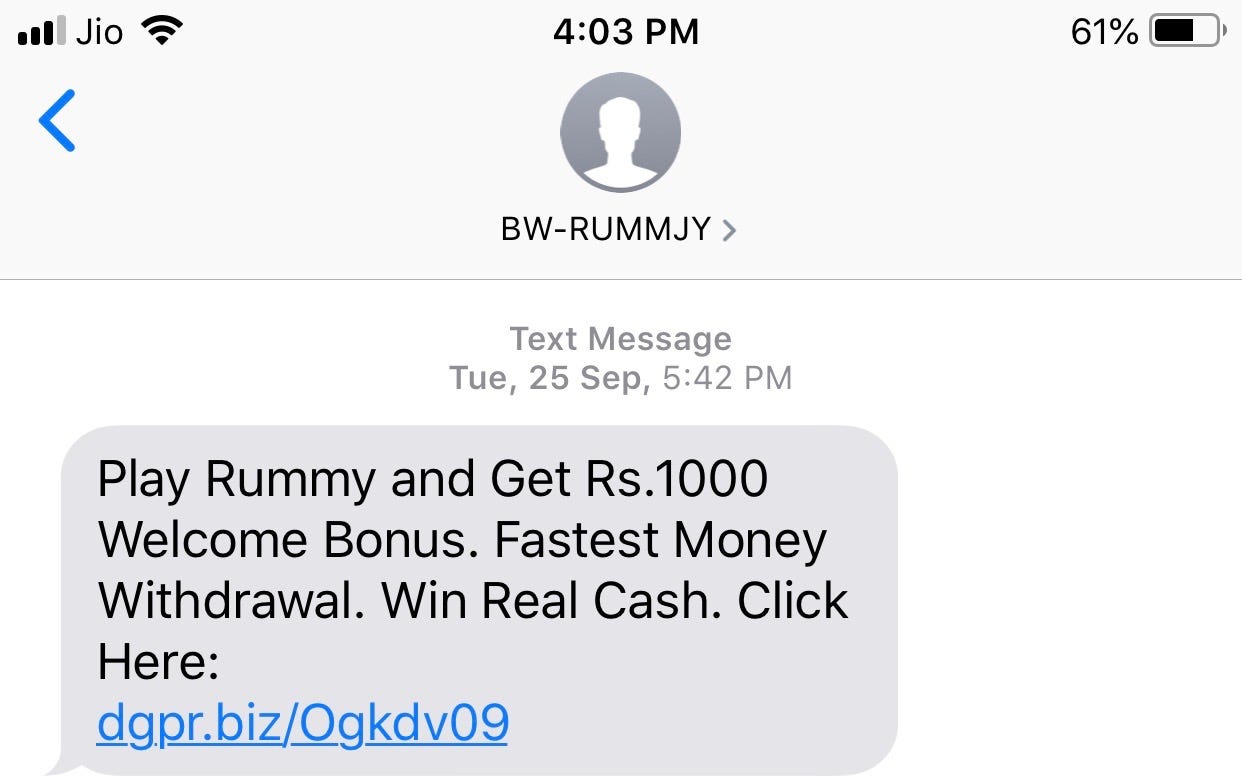This screenshot has width=1242, height=784.
Task: Tap the Rummy promotional message bubble
Action: coord(480,600)
